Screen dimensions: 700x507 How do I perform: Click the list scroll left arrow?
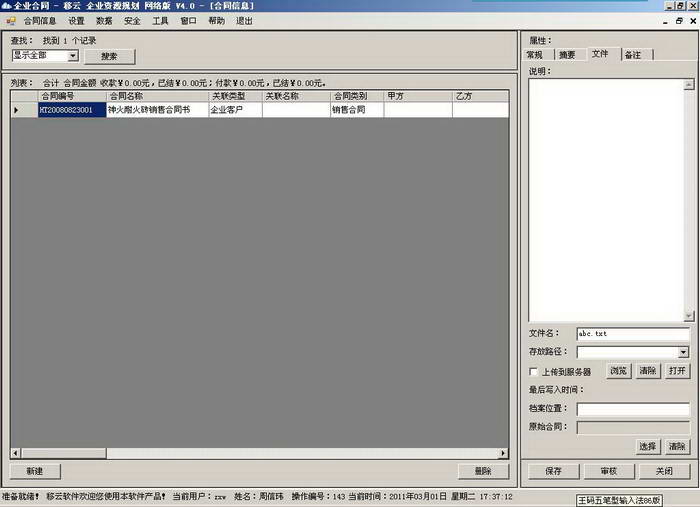16,453
